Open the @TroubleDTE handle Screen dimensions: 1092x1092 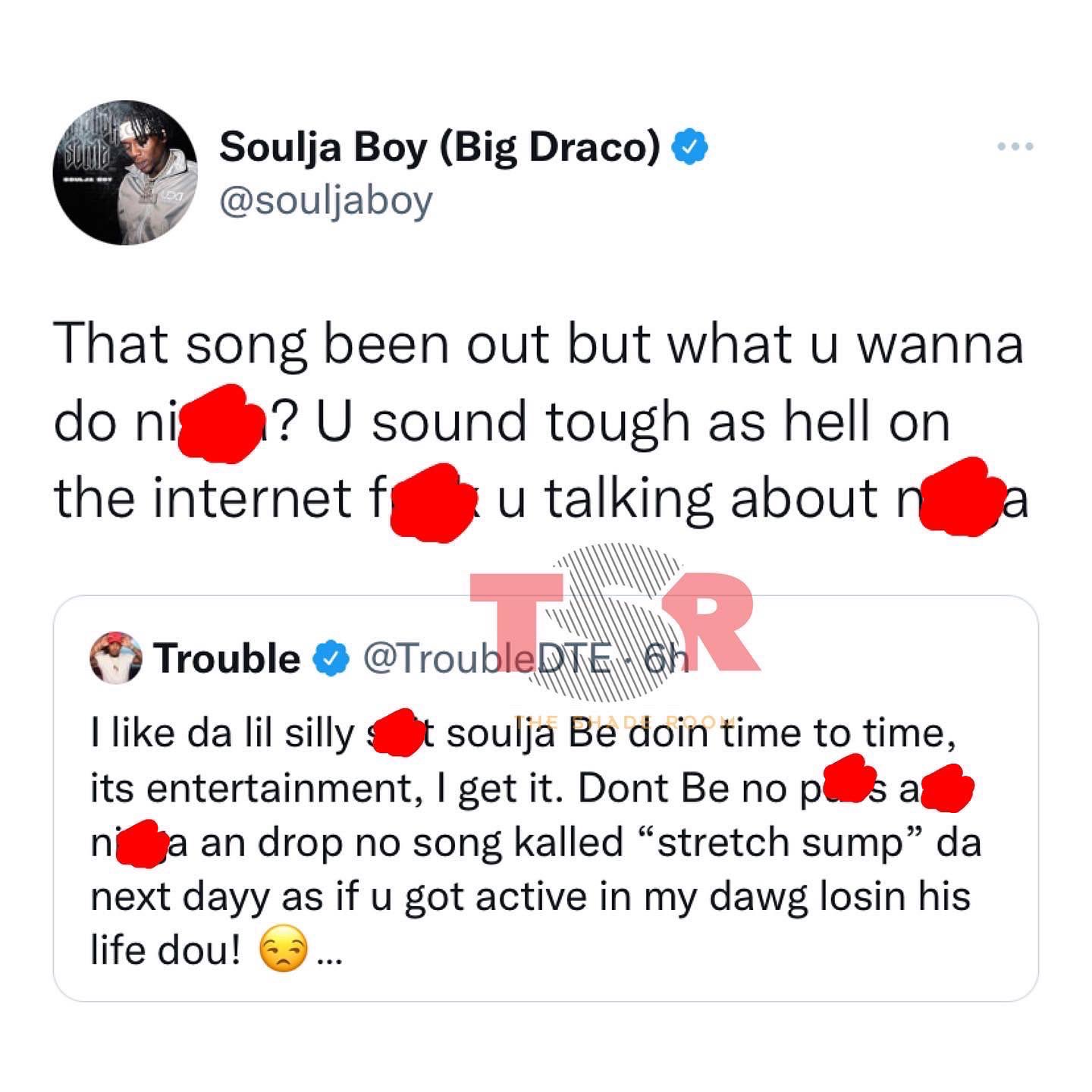coord(488,657)
